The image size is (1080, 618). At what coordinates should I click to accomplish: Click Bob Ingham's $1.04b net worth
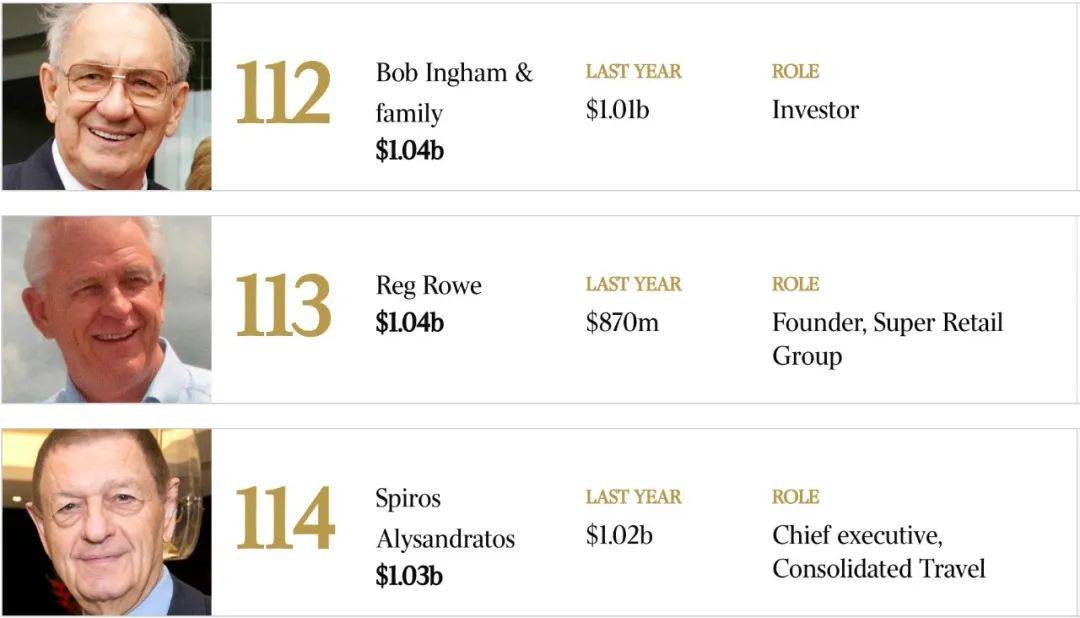409,150
